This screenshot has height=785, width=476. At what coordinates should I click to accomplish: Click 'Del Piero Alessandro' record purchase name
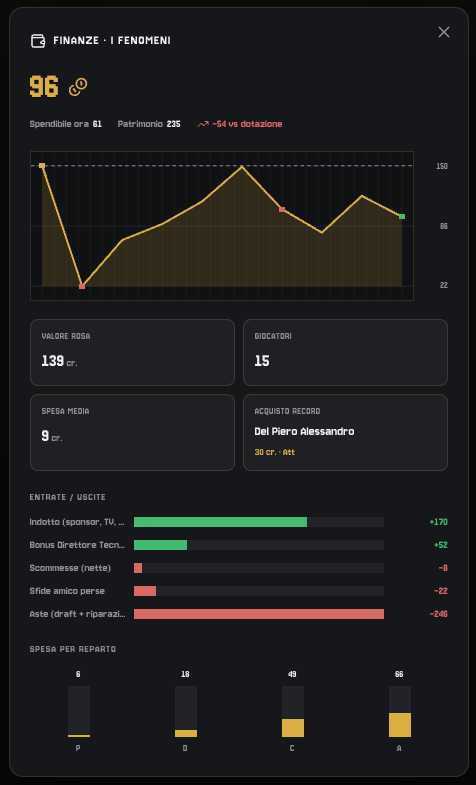(x=304, y=432)
